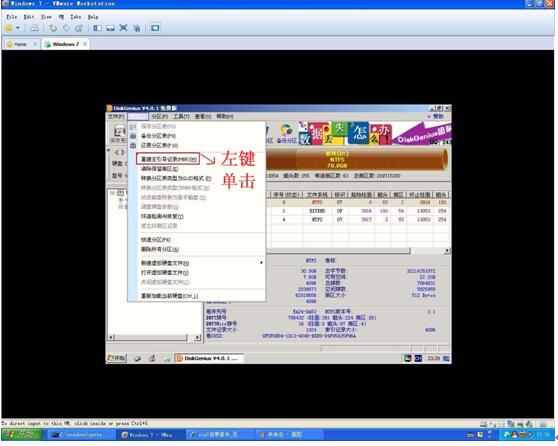The height and width of the screenshot is (446, 558).
Task: Select 还原分区表 menu entry
Action: [197, 146]
